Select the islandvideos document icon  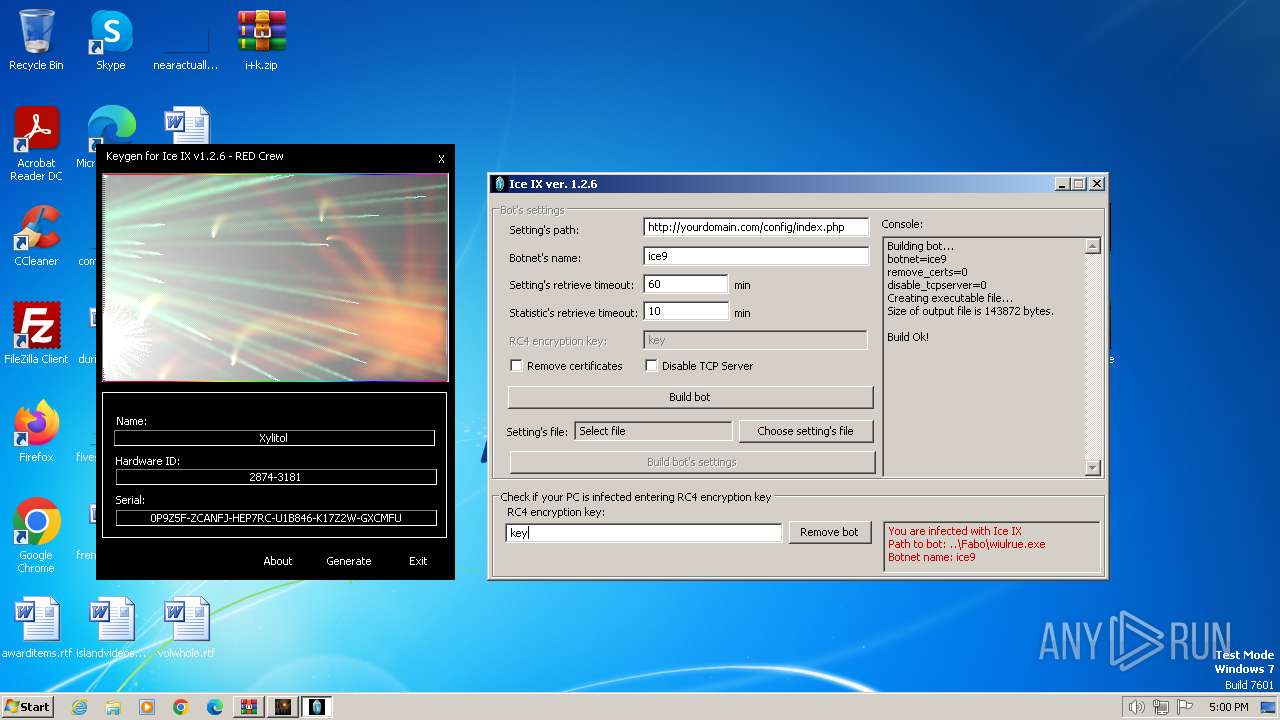(111, 628)
